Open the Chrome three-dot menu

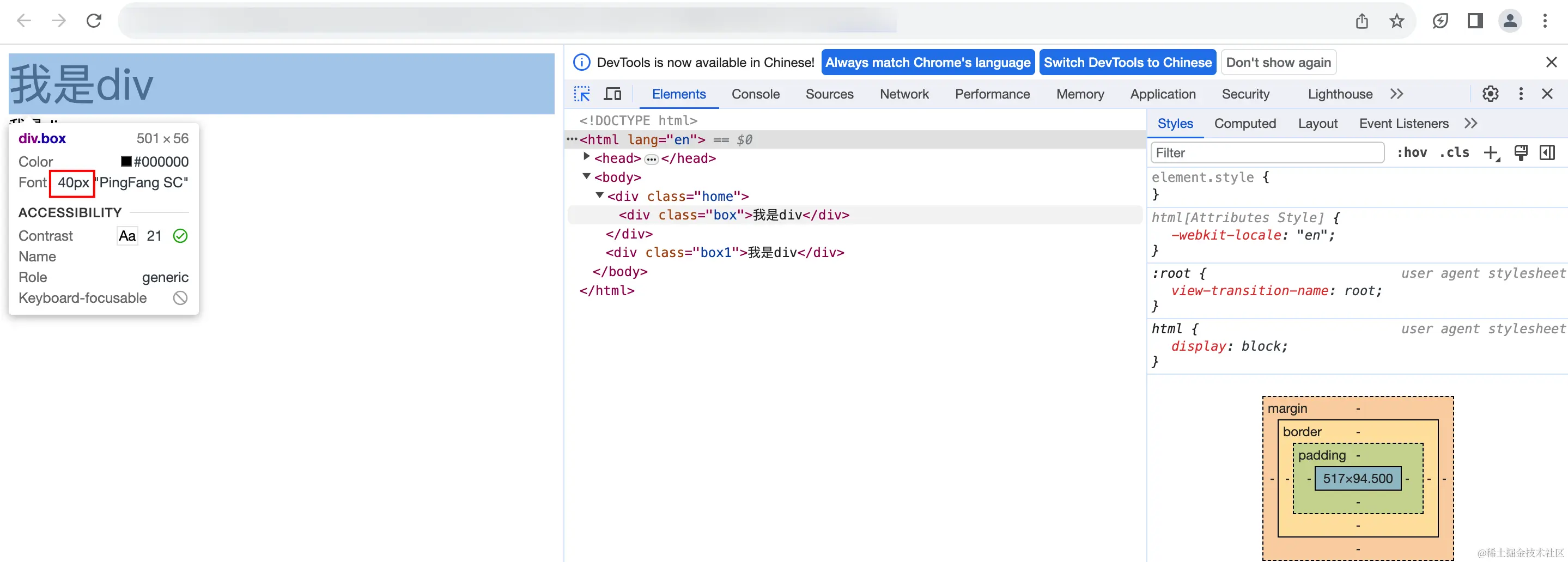tap(1545, 21)
